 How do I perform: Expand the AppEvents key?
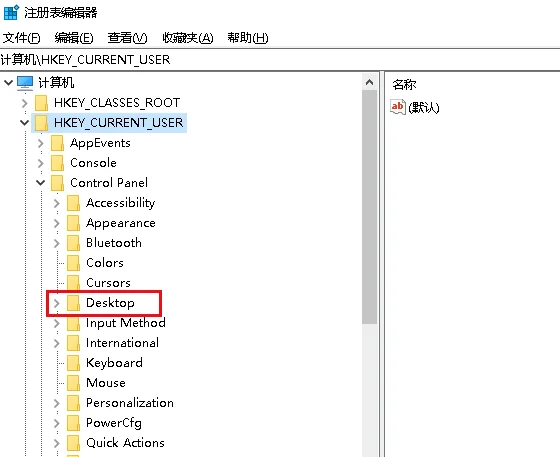click(40, 143)
